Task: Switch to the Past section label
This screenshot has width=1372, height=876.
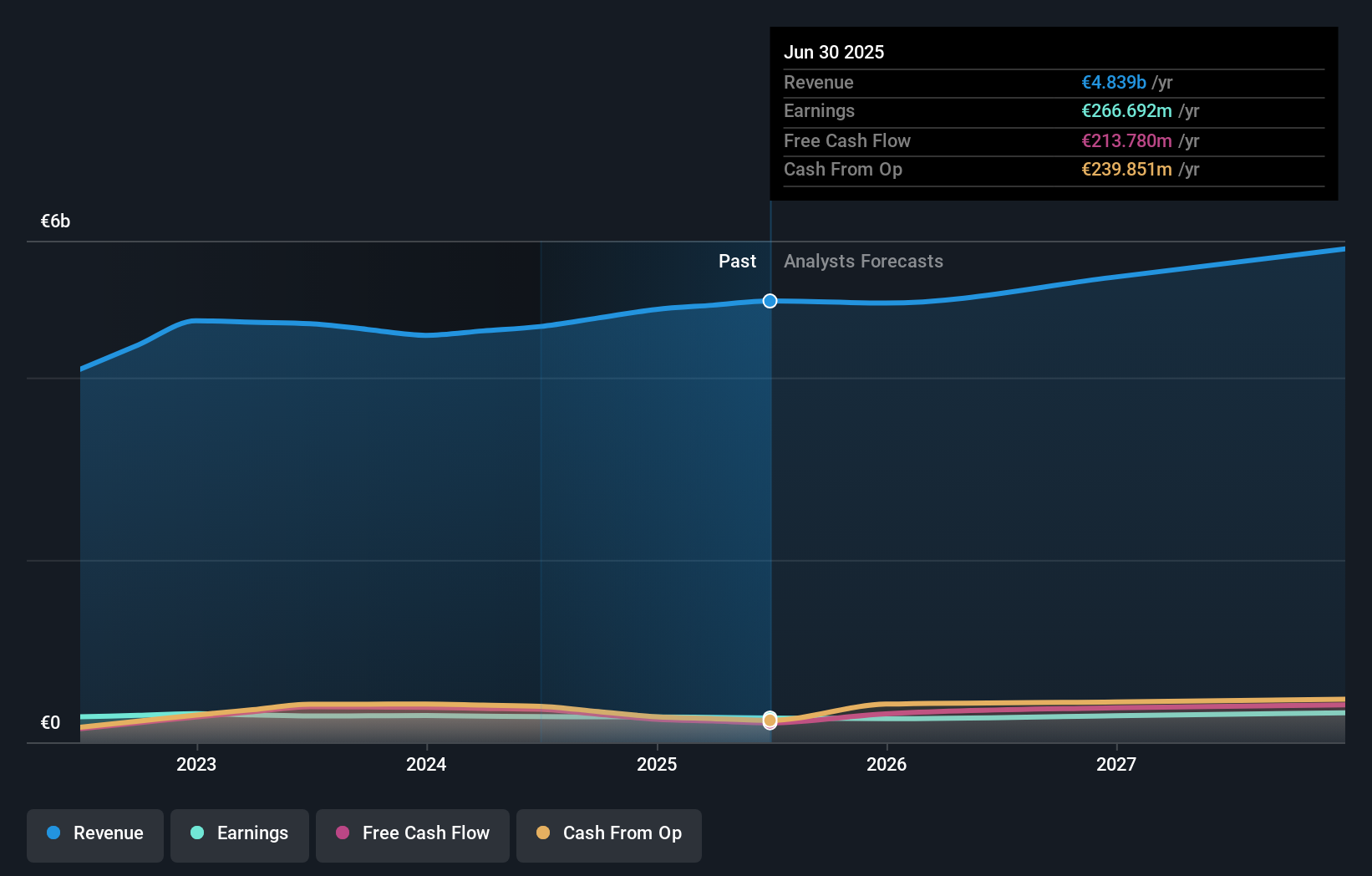Action: [x=737, y=261]
